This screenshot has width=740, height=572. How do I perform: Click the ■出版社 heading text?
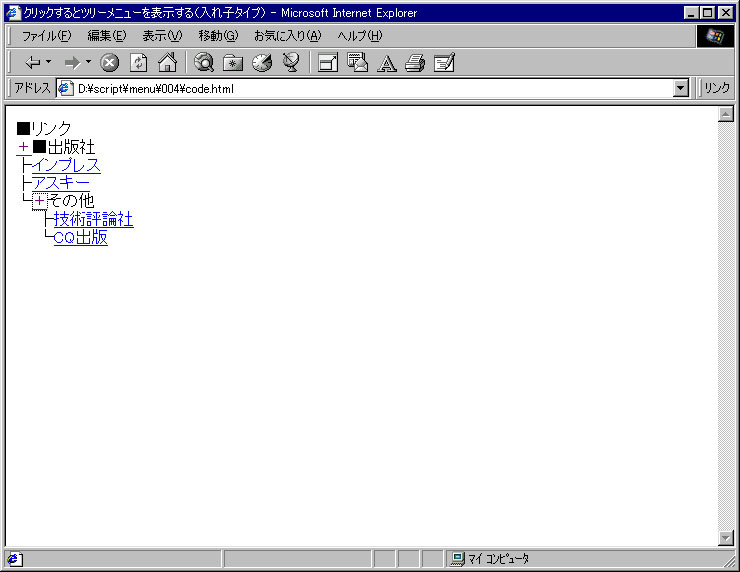tap(64, 147)
